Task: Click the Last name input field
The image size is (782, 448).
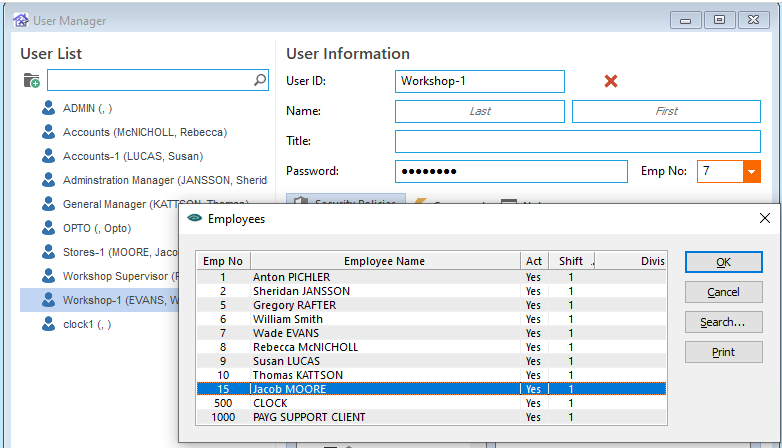Action: coord(480,111)
